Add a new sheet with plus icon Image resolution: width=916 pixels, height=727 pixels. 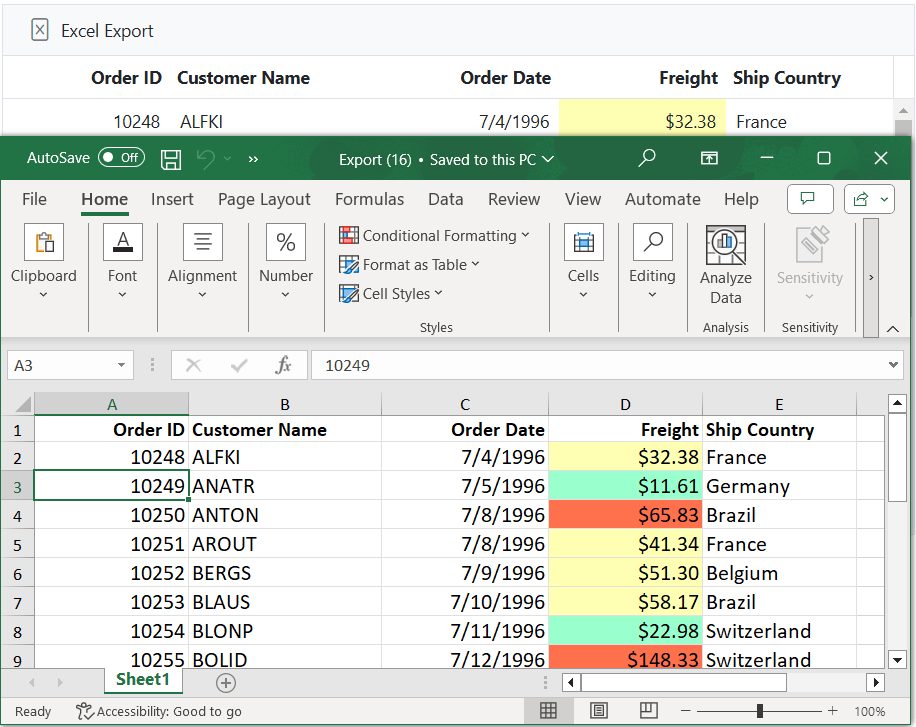point(226,683)
